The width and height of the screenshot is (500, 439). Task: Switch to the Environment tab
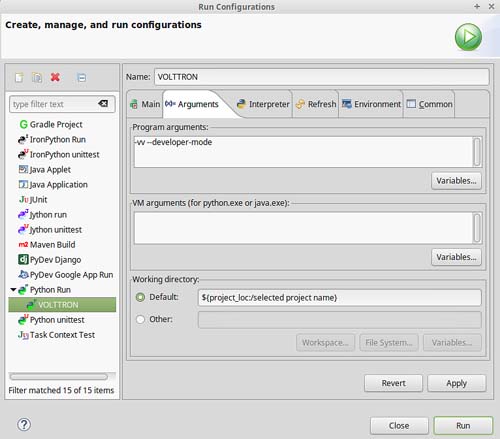[371, 104]
